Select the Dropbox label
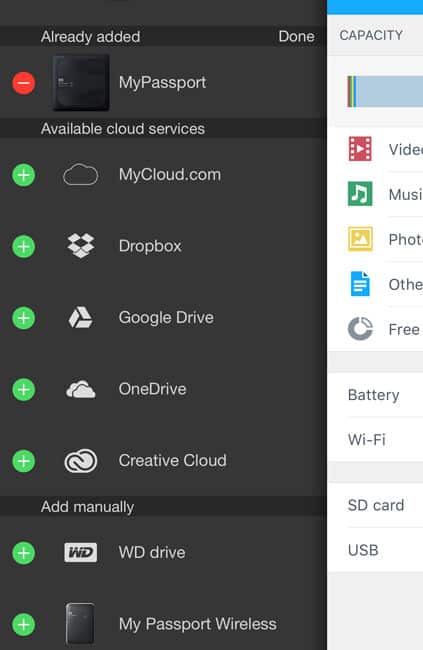This screenshot has height=650, width=423. 150,246
